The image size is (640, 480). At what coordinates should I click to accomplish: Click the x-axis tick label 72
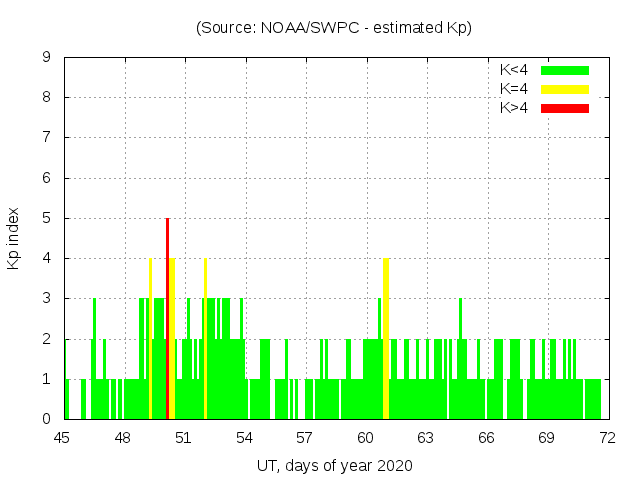pyautogui.click(x=606, y=438)
